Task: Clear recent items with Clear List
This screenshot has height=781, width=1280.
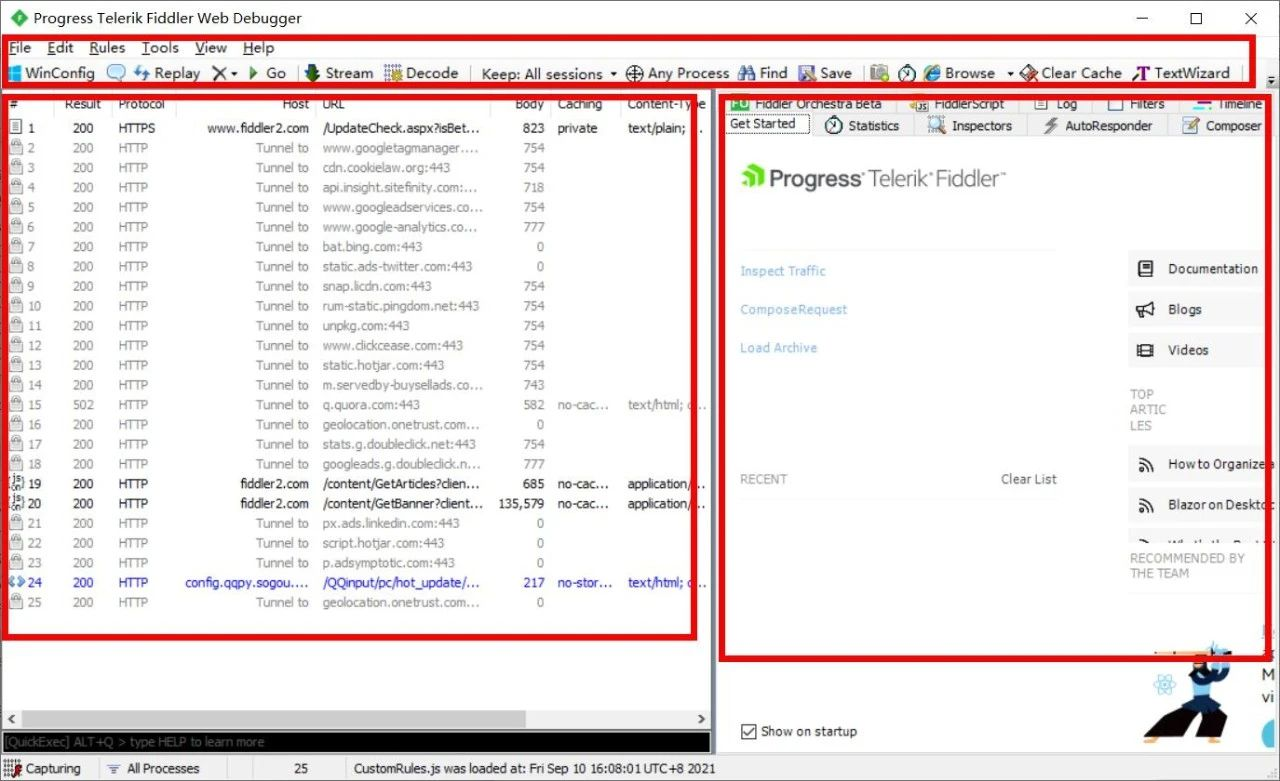Action: (x=1028, y=479)
